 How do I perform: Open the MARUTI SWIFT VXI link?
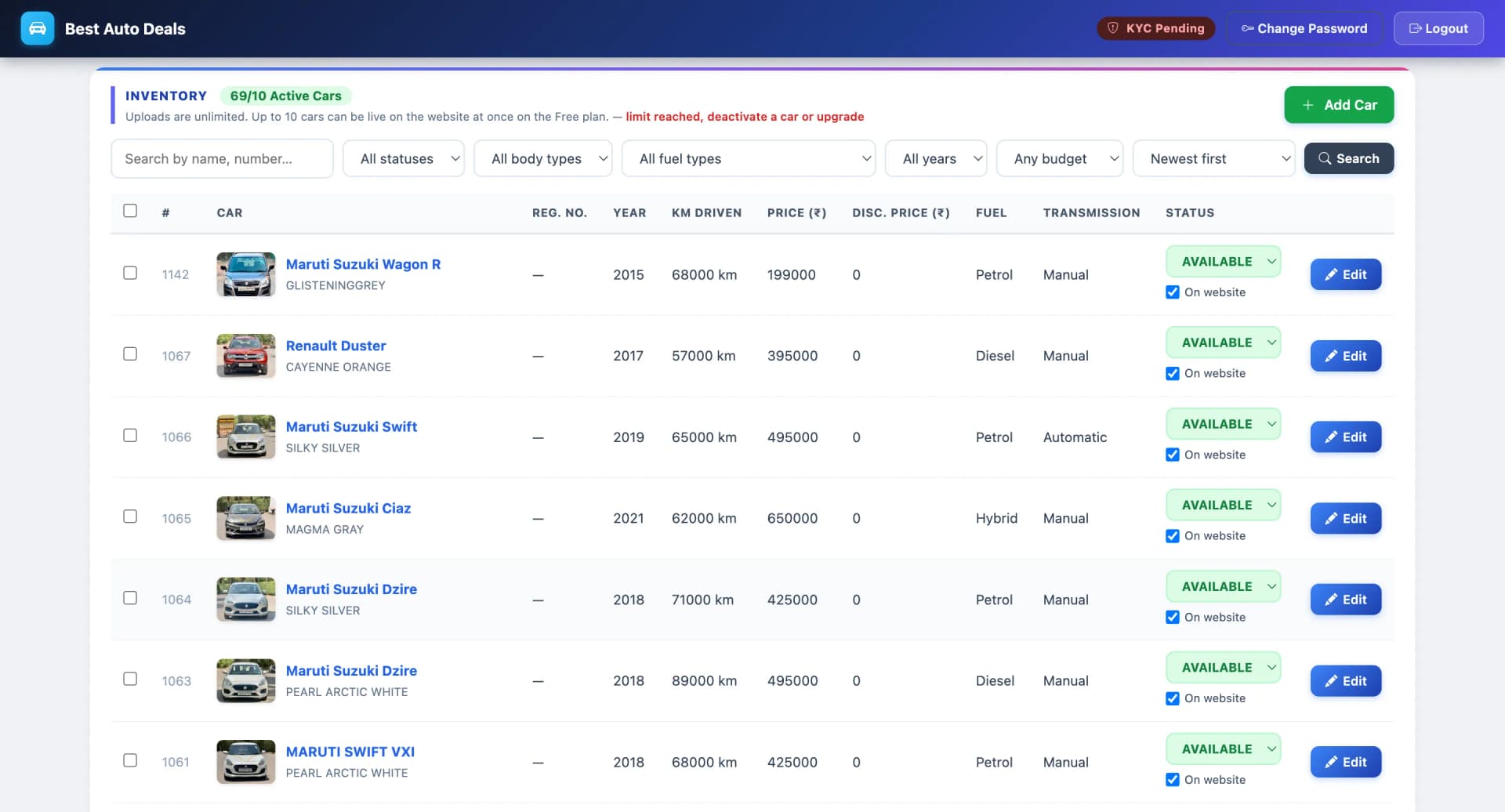coord(350,752)
